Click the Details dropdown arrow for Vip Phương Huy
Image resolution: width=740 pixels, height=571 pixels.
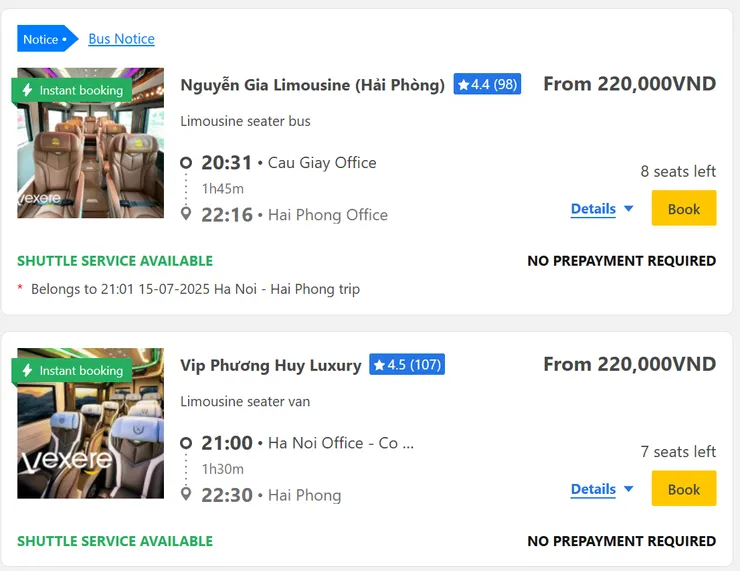[629, 489]
